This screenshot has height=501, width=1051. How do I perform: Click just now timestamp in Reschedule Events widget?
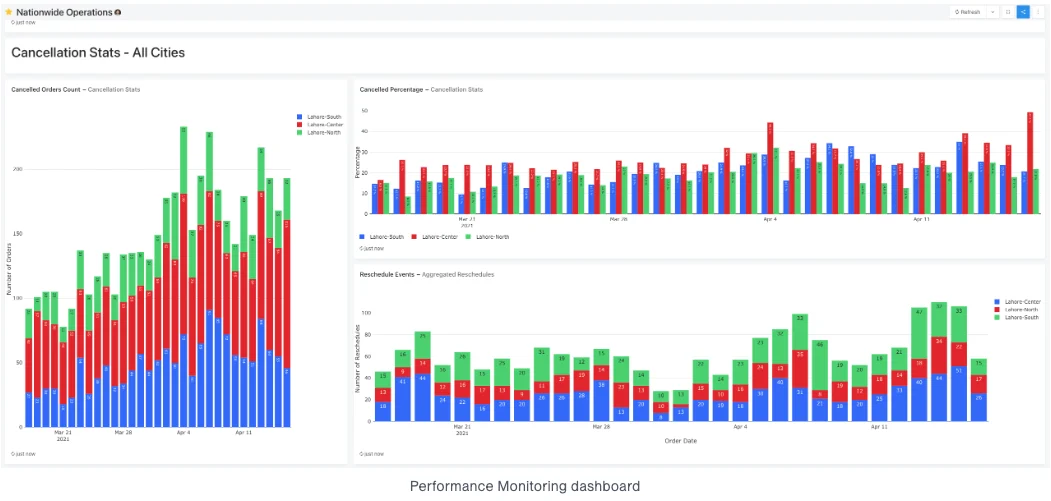coord(371,454)
